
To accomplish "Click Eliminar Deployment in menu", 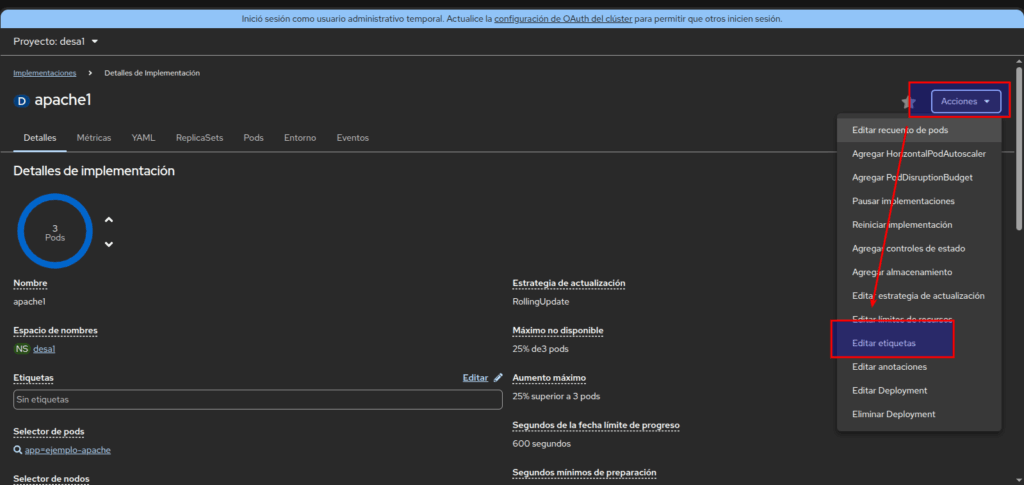I will click(x=893, y=414).
